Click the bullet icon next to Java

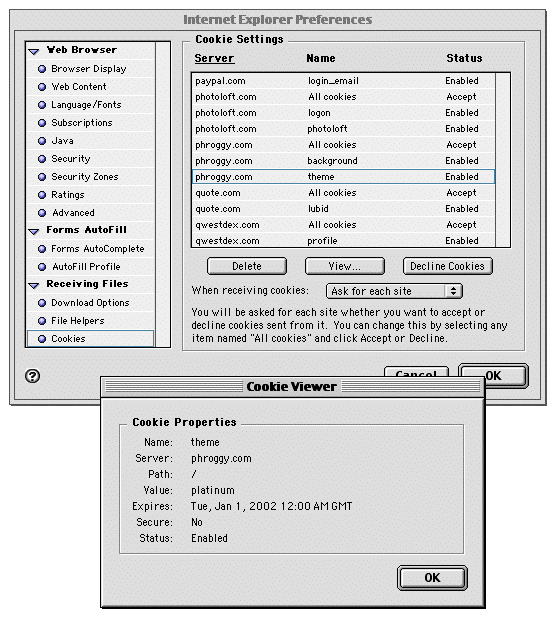42,141
